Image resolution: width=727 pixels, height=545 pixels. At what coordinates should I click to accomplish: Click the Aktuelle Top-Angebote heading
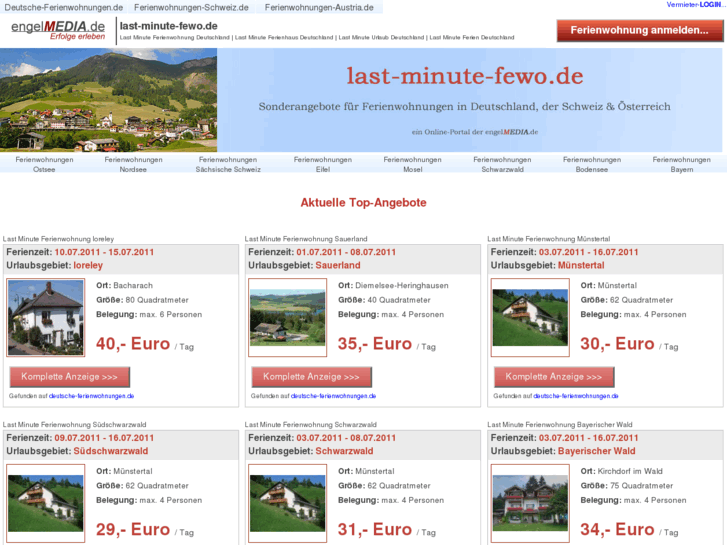pyautogui.click(x=364, y=203)
